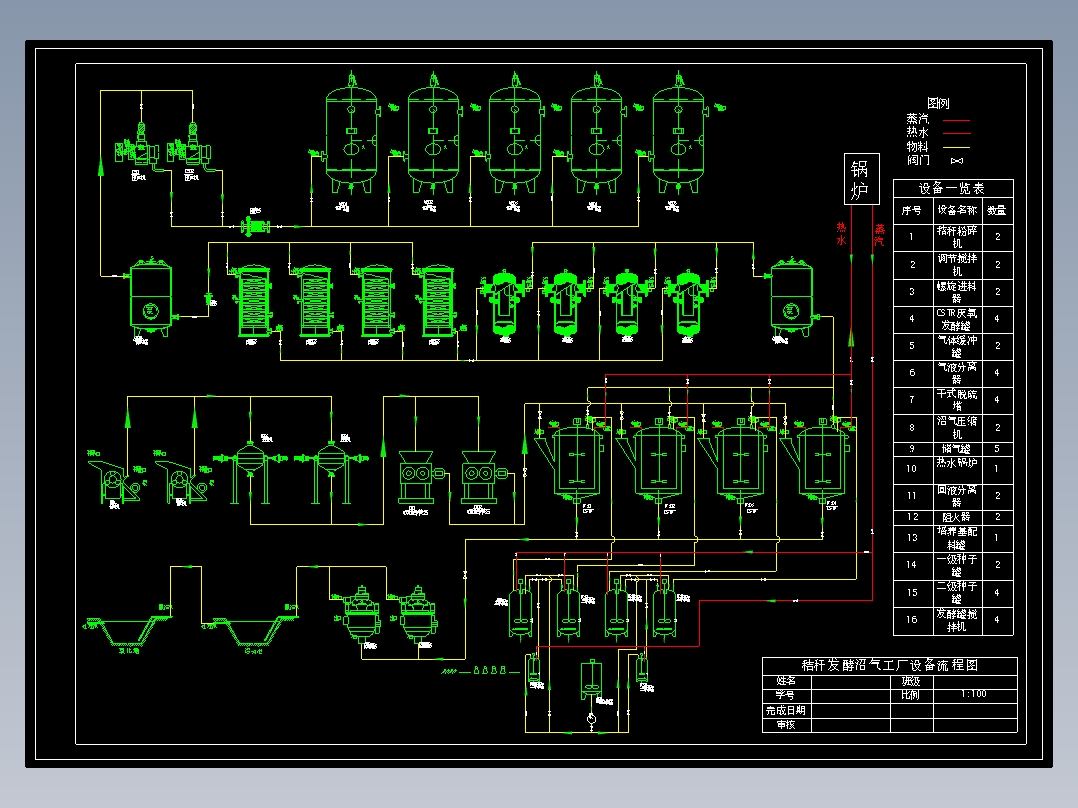The width and height of the screenshot is (1078, 808).
Task: Select the 蒸汽 entry in the legend
Action: point(917,119)
